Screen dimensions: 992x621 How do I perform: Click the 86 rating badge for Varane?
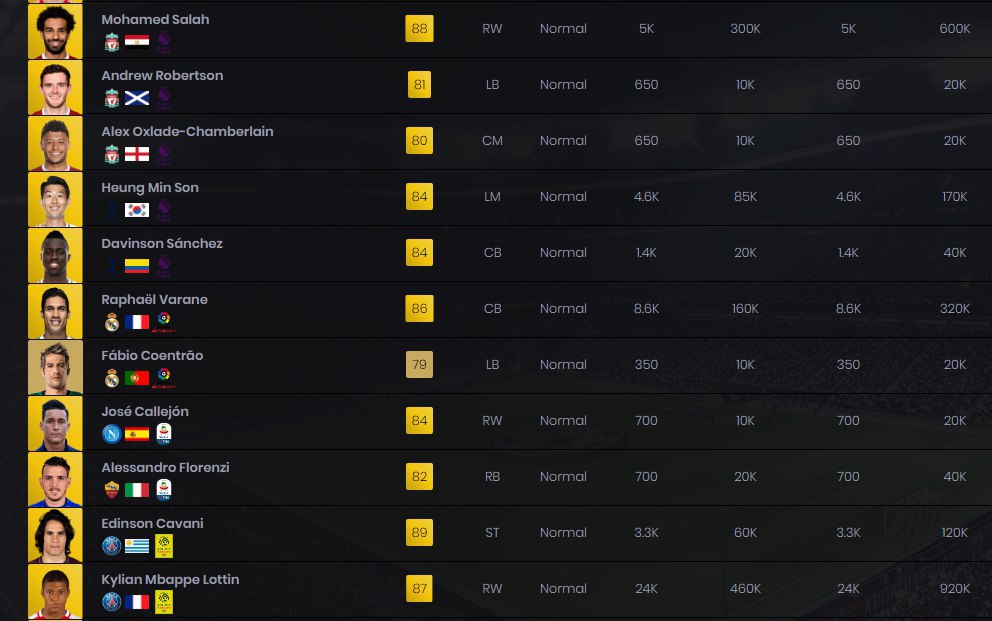coord(419,309)
